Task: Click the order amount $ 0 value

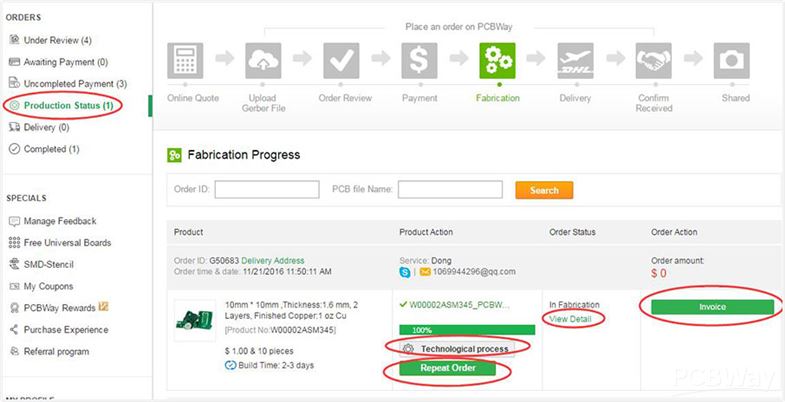Action: tap(658, 273)
